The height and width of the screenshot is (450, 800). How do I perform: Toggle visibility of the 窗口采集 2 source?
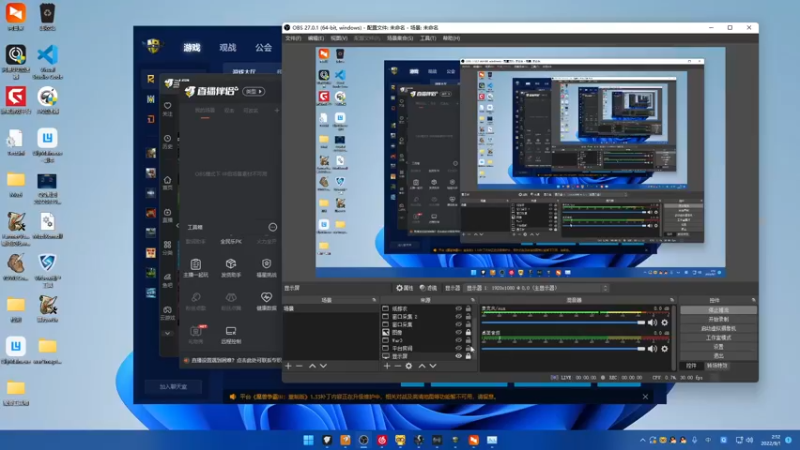[x=458, y=316]
